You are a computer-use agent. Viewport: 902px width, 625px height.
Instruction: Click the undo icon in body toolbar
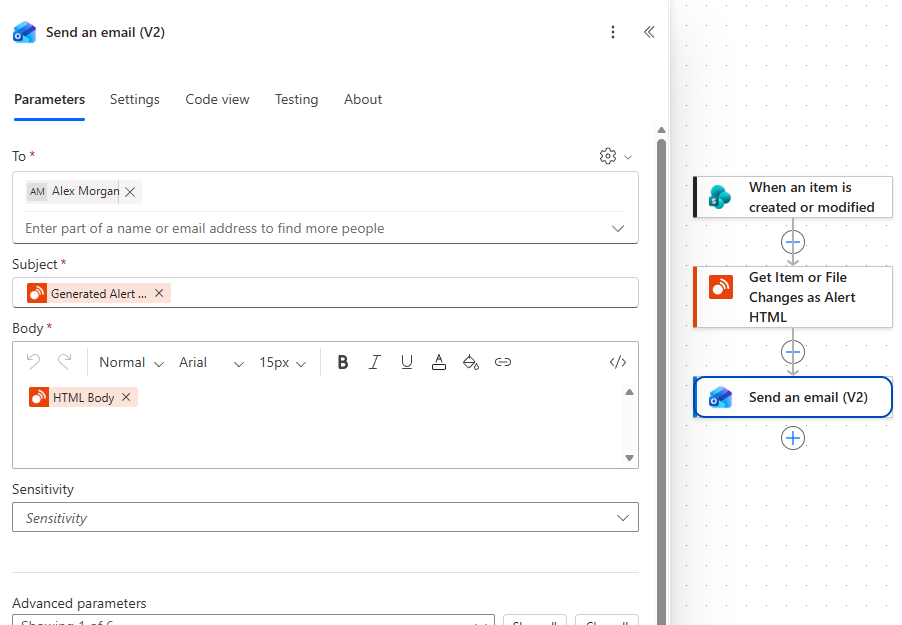click(33, 362)
